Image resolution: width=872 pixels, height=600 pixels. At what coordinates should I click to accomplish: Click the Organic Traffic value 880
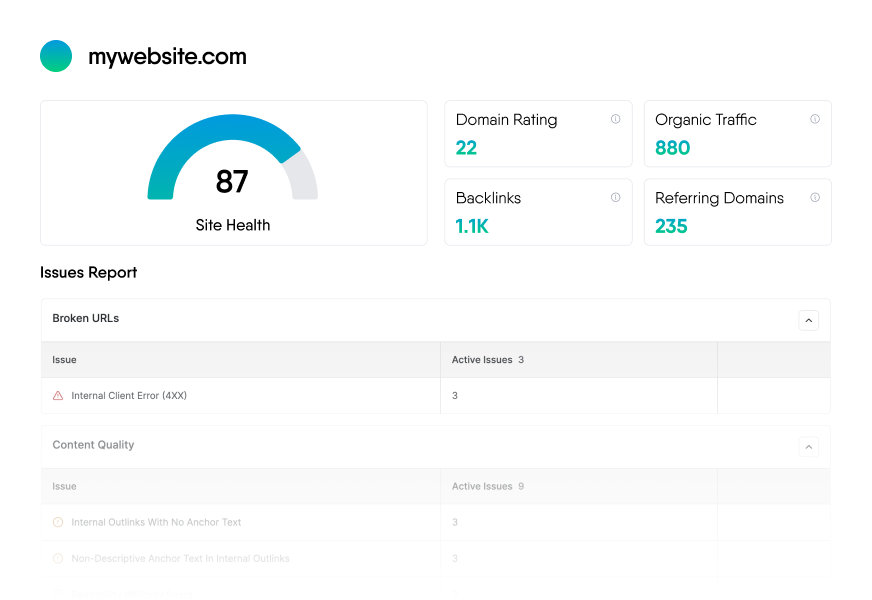pyautogui.click(x=672, y=148)
